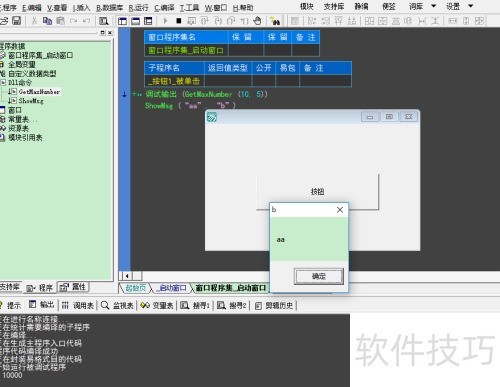This screenshot has height=387, width=500.
Task: Click the breakpoint hand icon
Action: [x=257, y=21]
